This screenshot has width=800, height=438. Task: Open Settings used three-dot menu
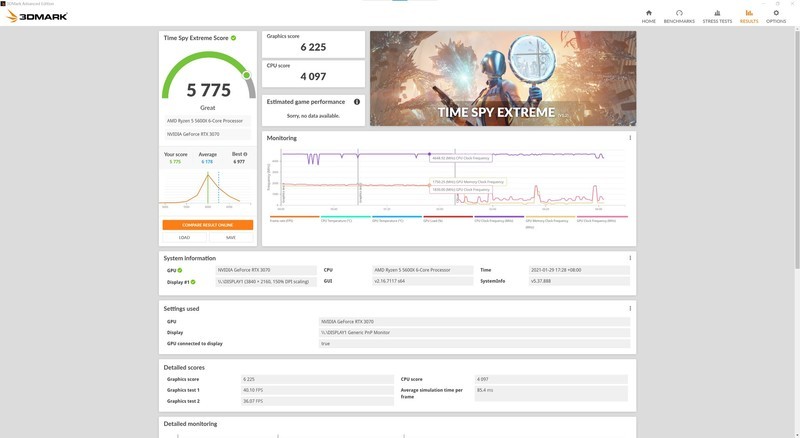(630, 309)
